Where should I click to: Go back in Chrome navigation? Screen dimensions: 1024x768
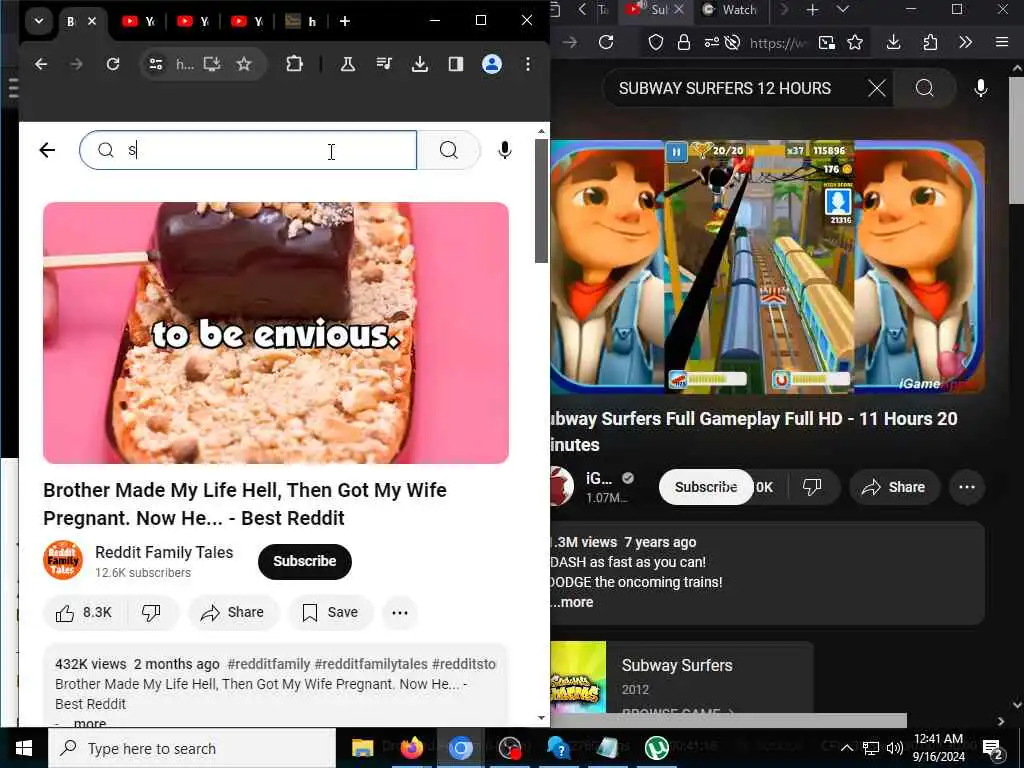tap(41, 64)
